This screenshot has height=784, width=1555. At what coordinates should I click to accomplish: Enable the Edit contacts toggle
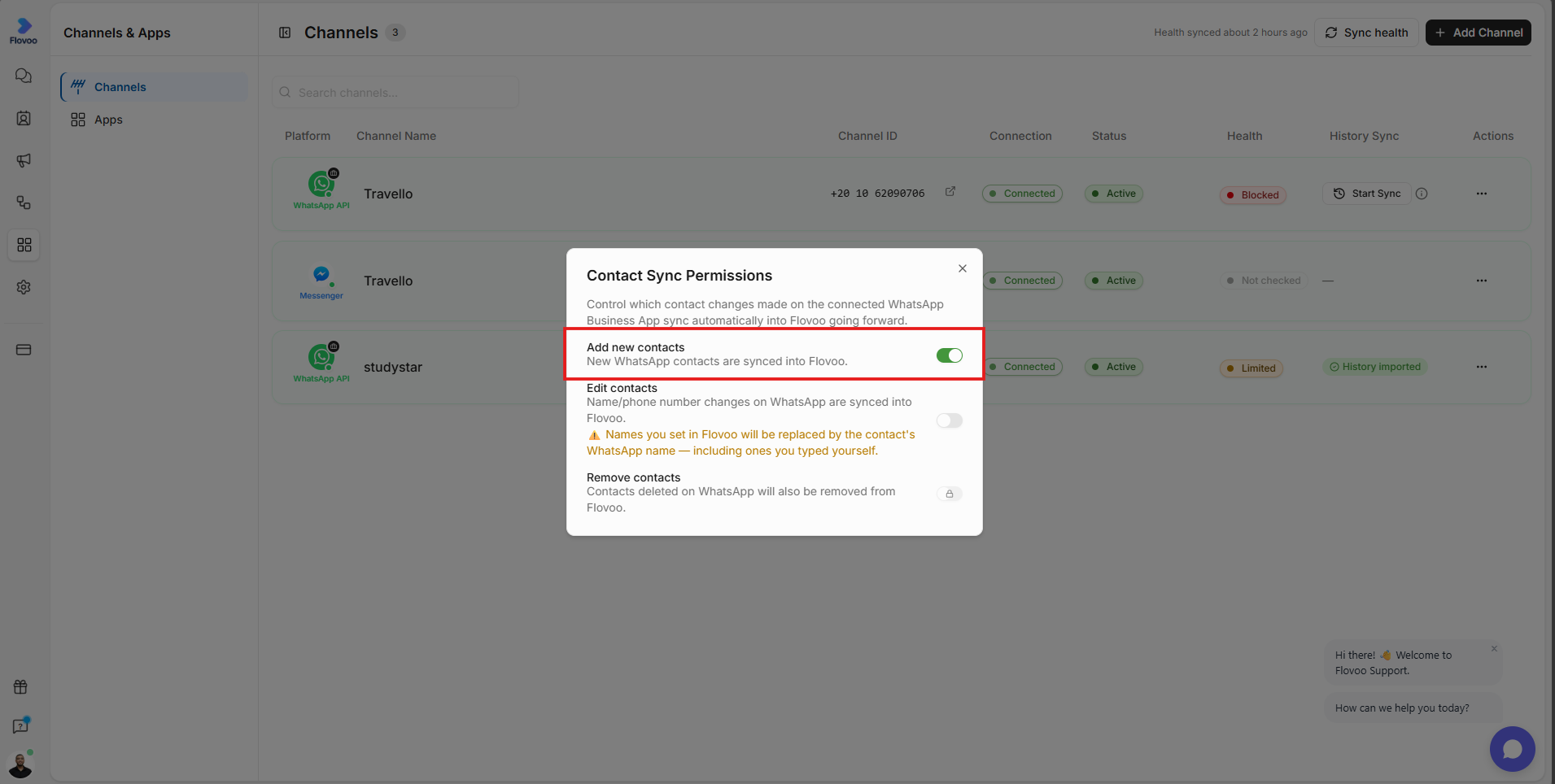pos(949,420)
